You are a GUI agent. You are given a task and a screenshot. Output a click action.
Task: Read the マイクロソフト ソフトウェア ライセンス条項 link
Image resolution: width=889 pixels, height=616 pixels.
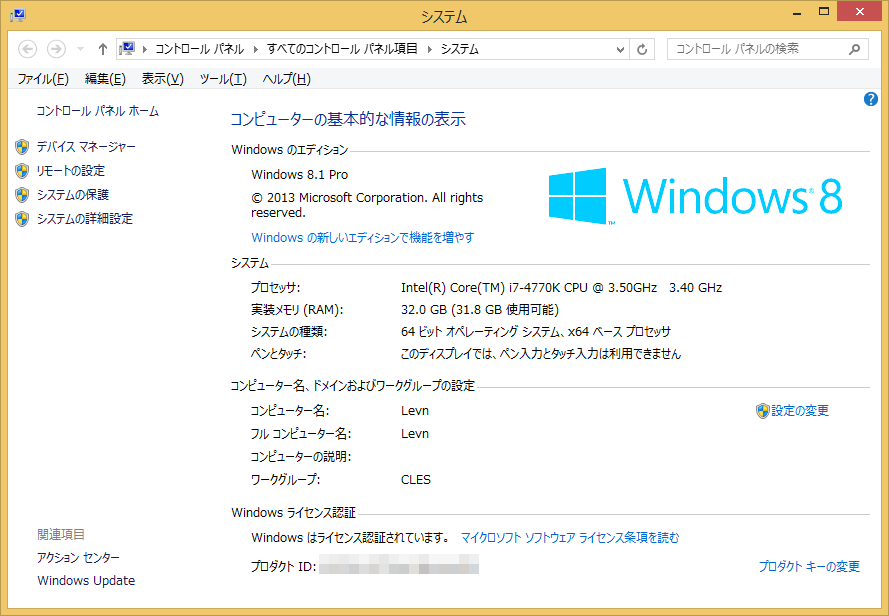569,538
